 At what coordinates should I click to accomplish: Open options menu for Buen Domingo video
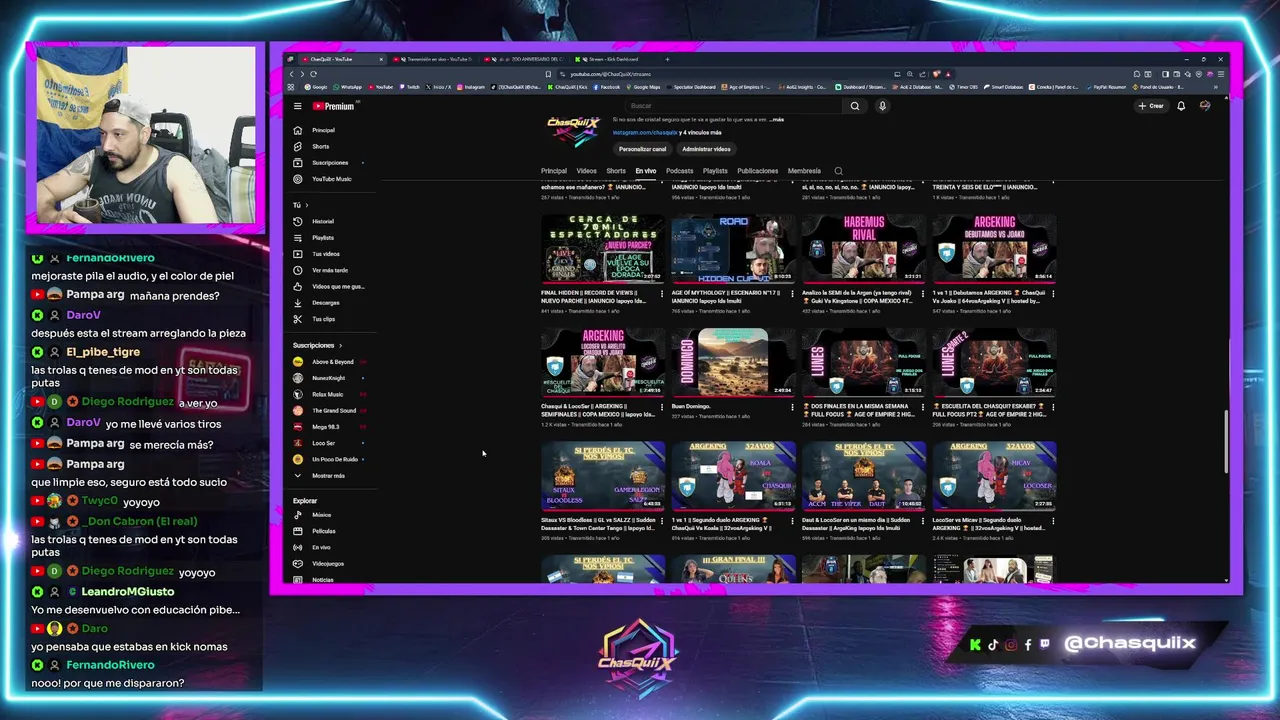point(792,407)
